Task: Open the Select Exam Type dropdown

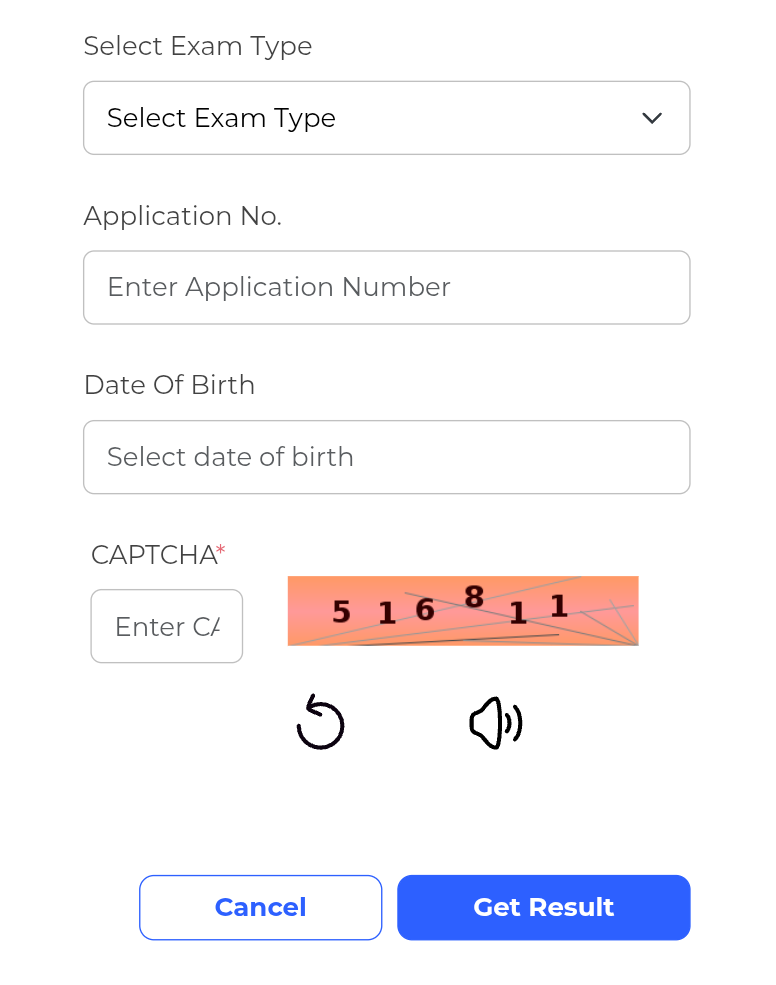Action: [x=386, y=118]
